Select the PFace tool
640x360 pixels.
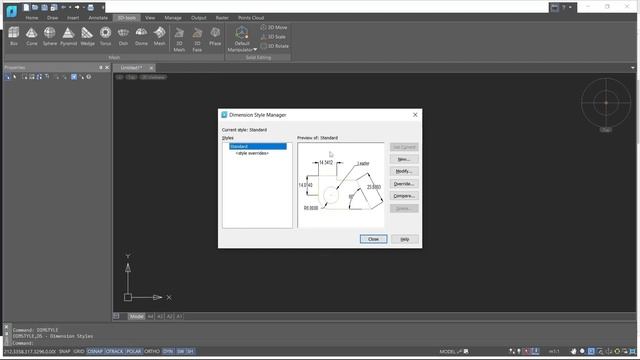[215, 36]
